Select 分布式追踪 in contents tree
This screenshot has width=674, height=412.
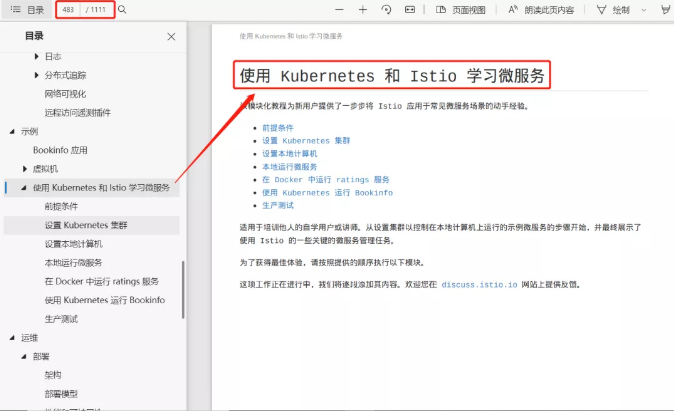[65, 75]
